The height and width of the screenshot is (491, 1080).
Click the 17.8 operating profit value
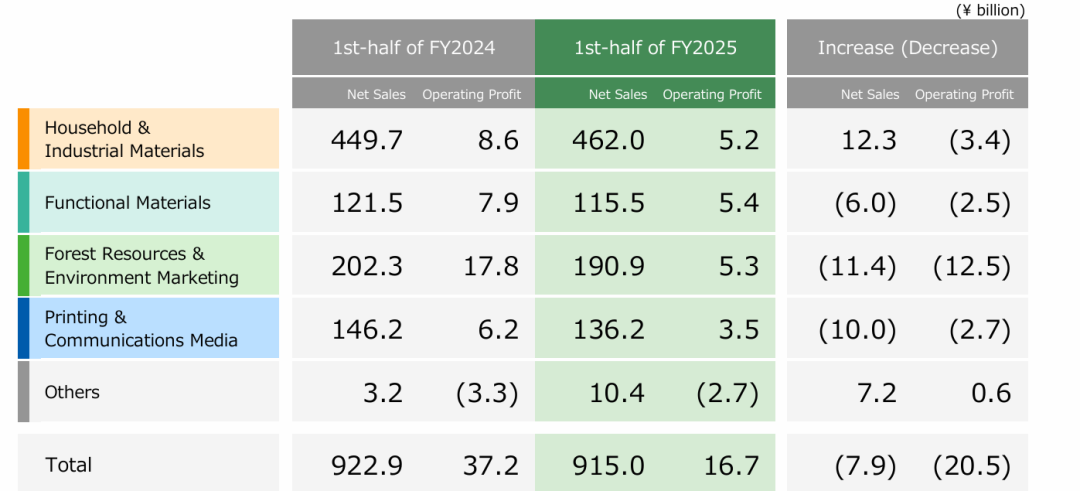[x=497, y=266]
